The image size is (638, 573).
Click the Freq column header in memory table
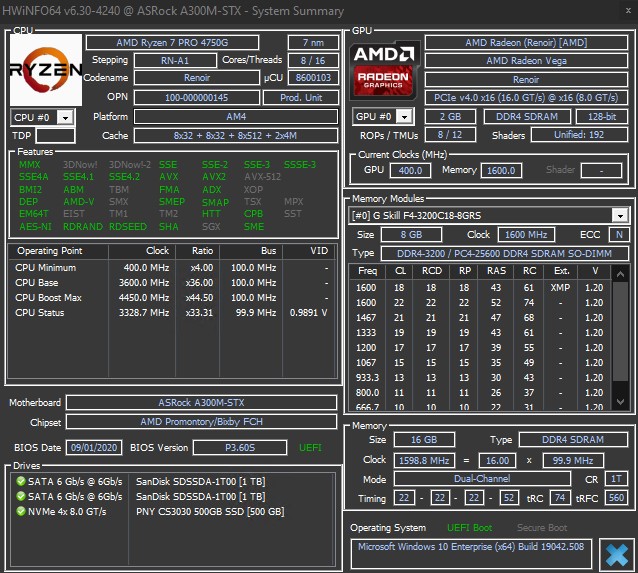367,271
